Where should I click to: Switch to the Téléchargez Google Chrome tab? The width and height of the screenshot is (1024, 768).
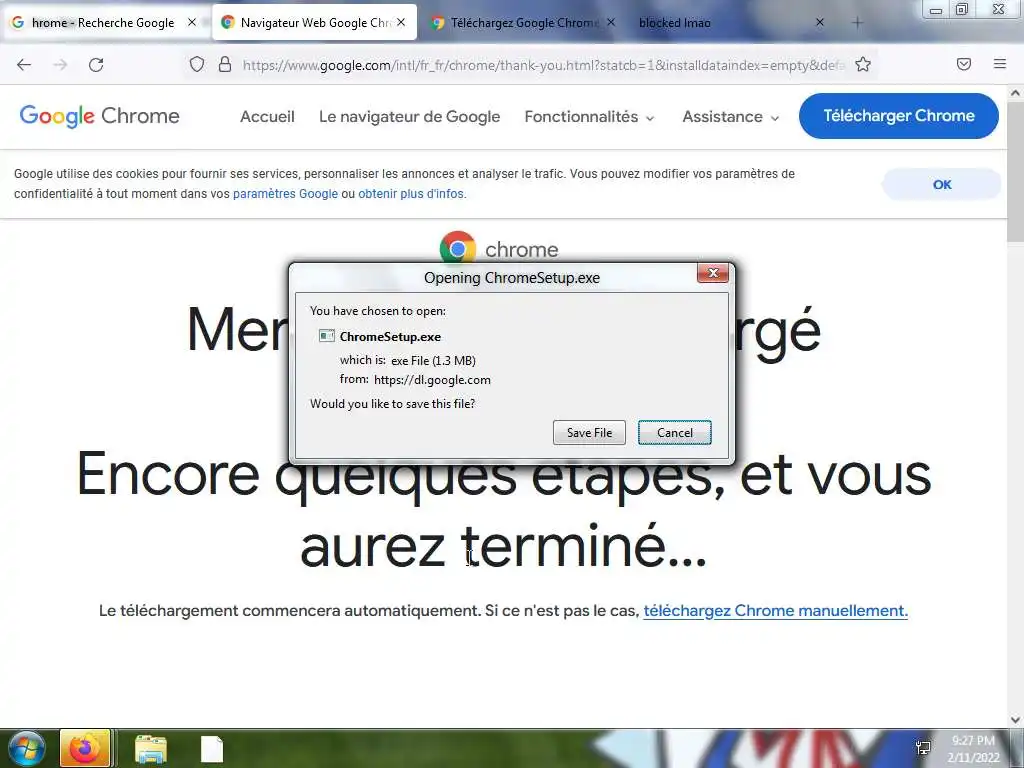coord(524,23)
